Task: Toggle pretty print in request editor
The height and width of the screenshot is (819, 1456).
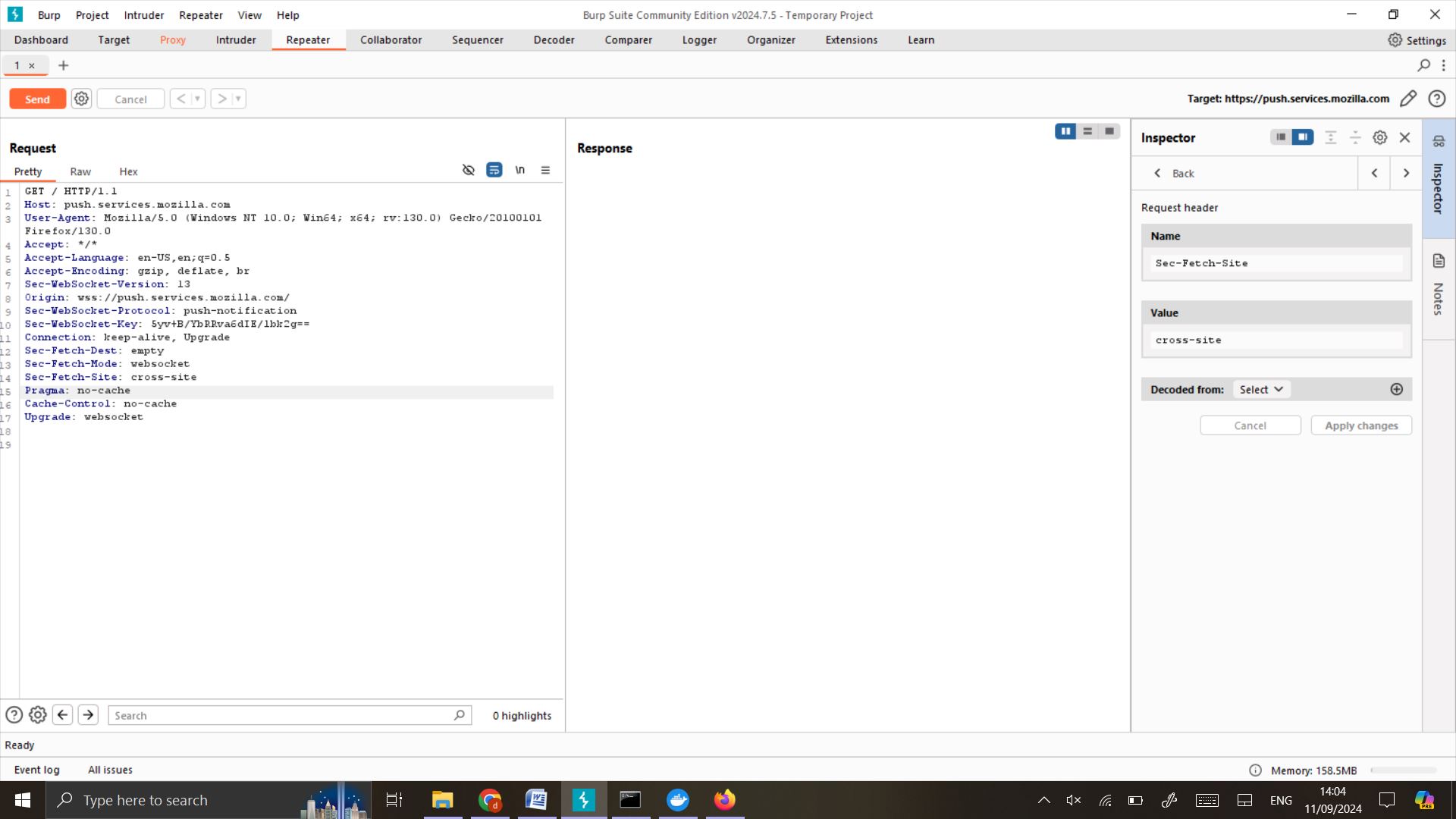Action: [494, 170]
